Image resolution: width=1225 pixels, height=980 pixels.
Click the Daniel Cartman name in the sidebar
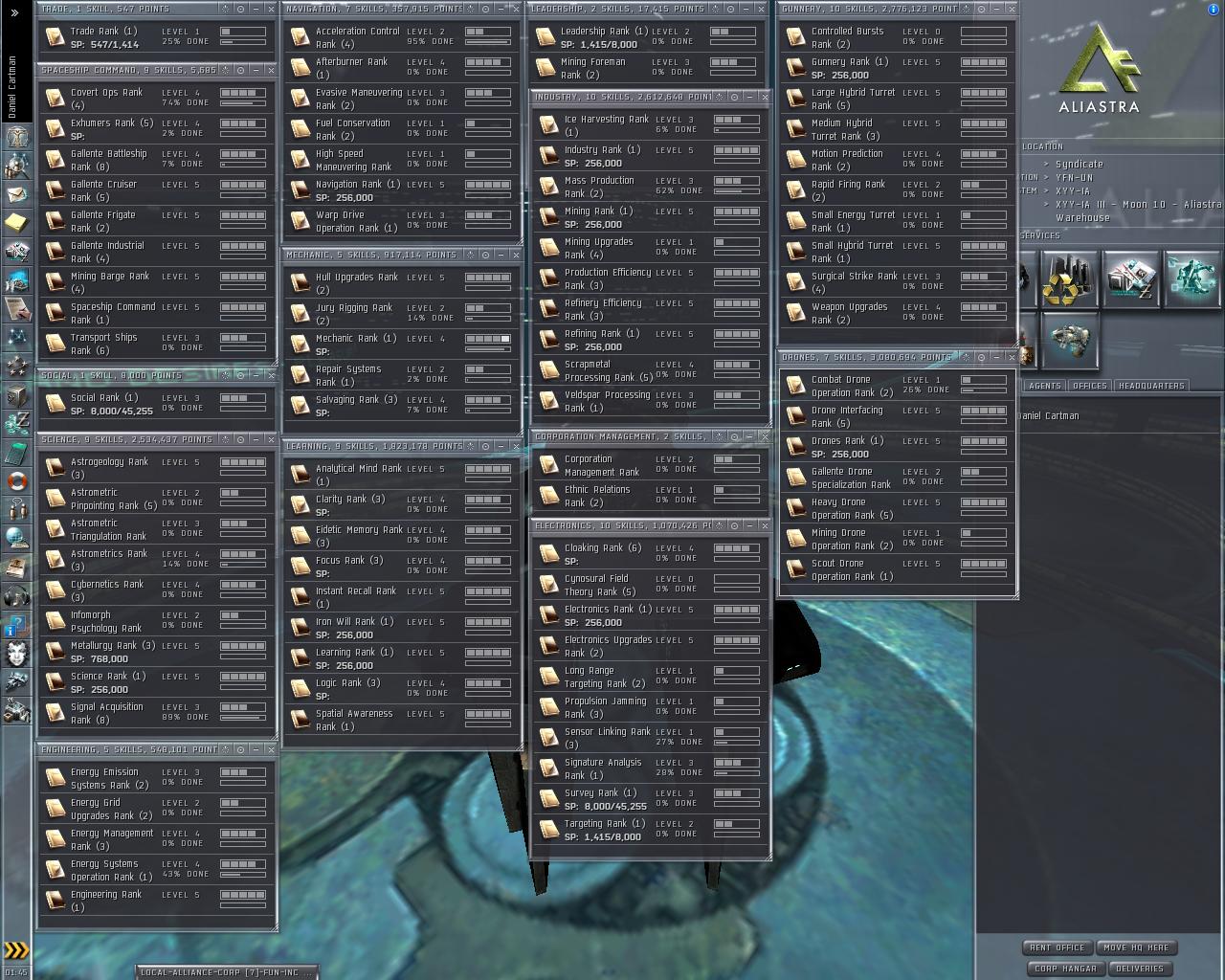coord(12,87)
